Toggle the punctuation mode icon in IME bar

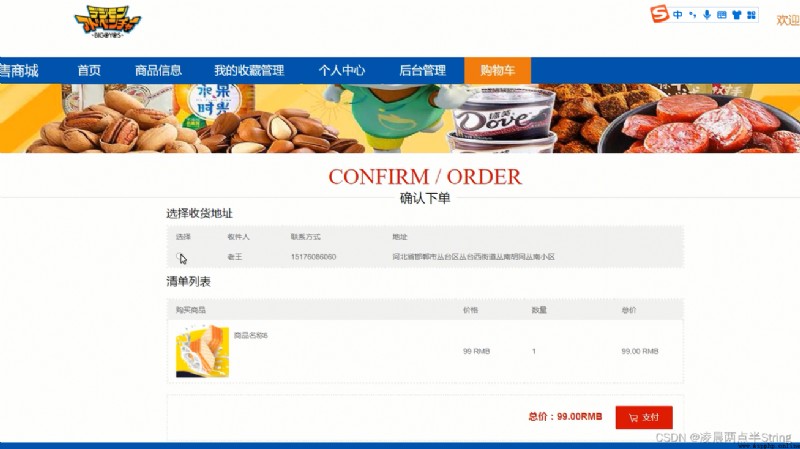[x=692, y=14]
